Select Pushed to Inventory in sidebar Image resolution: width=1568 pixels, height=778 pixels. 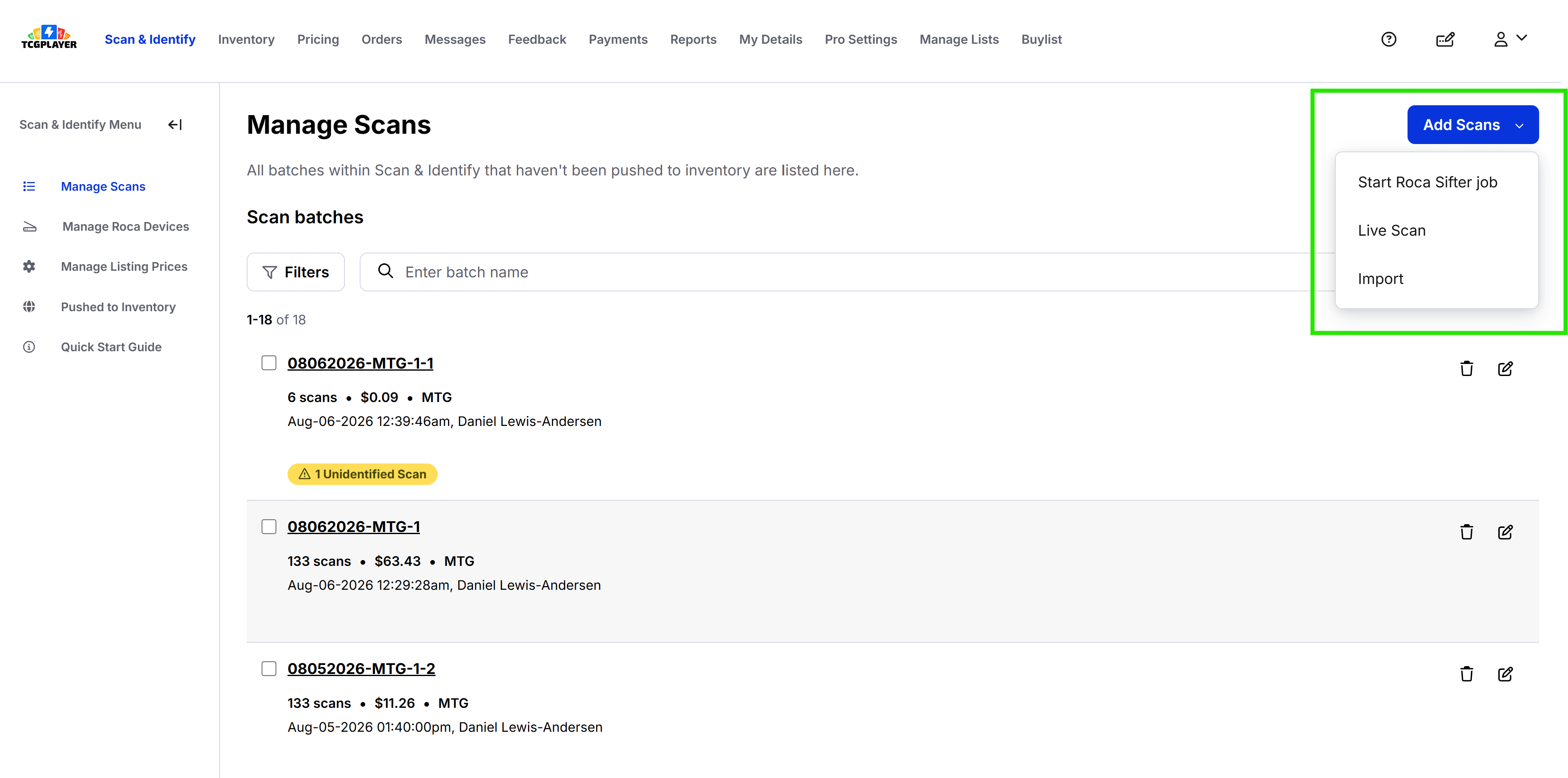tap(118, 307)
